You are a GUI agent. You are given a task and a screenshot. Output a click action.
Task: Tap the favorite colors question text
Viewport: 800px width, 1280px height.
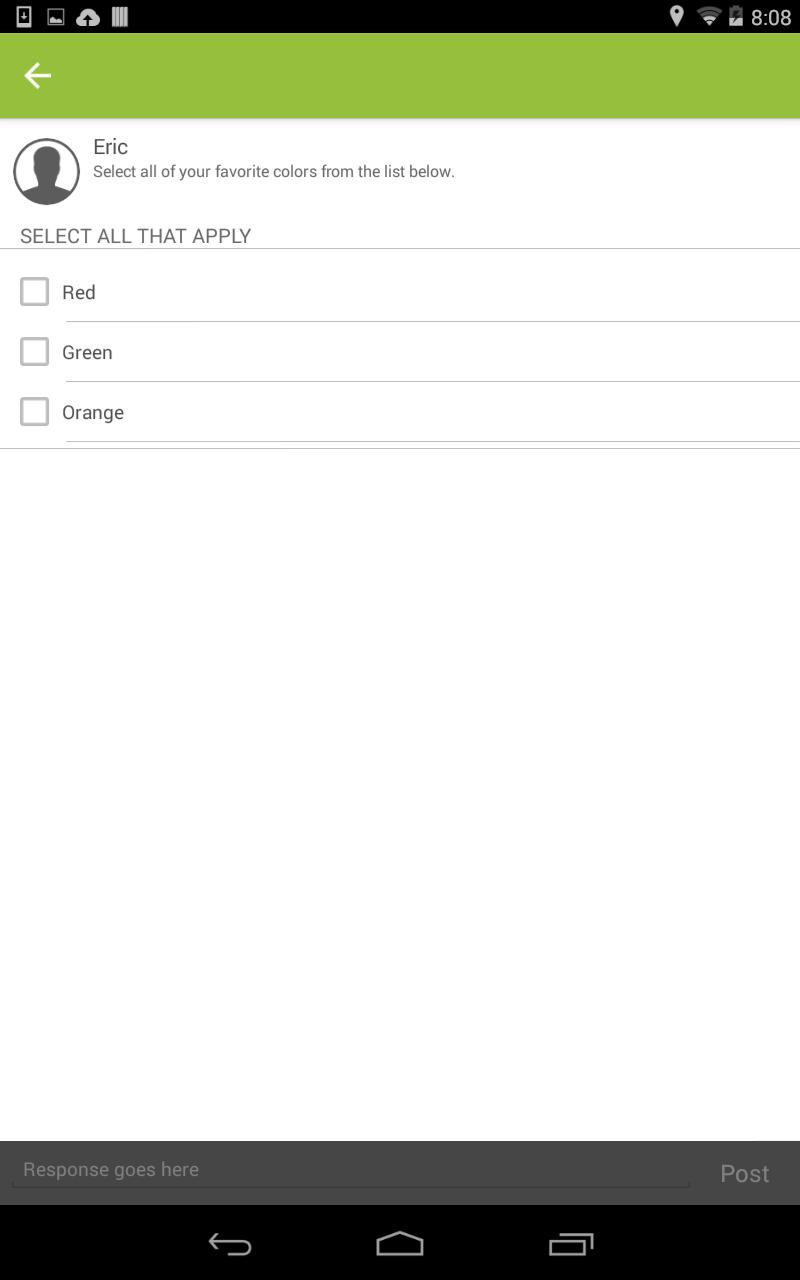pyautogui.click(x=274, y=172)
